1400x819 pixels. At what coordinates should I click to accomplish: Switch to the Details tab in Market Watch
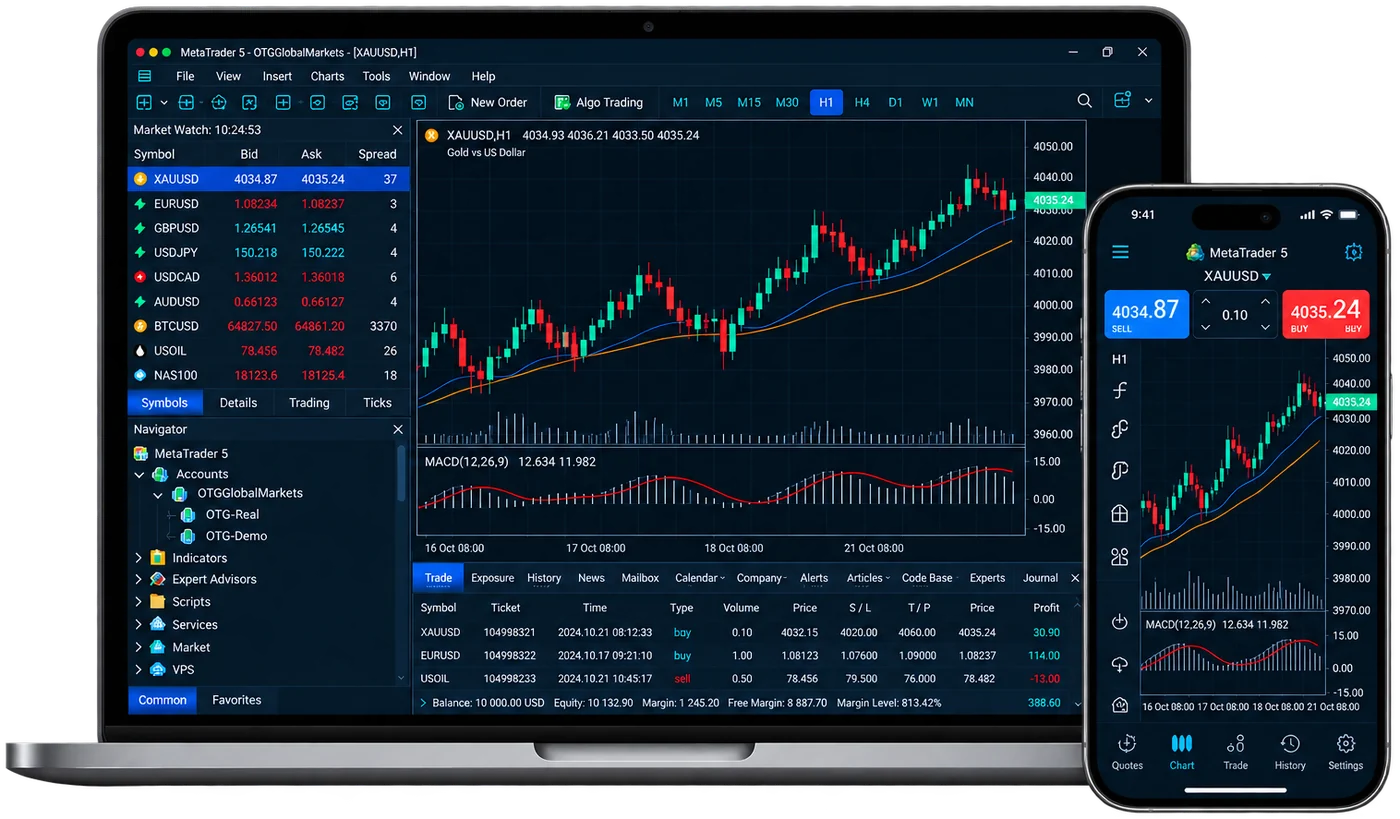[x=238, y=403]
